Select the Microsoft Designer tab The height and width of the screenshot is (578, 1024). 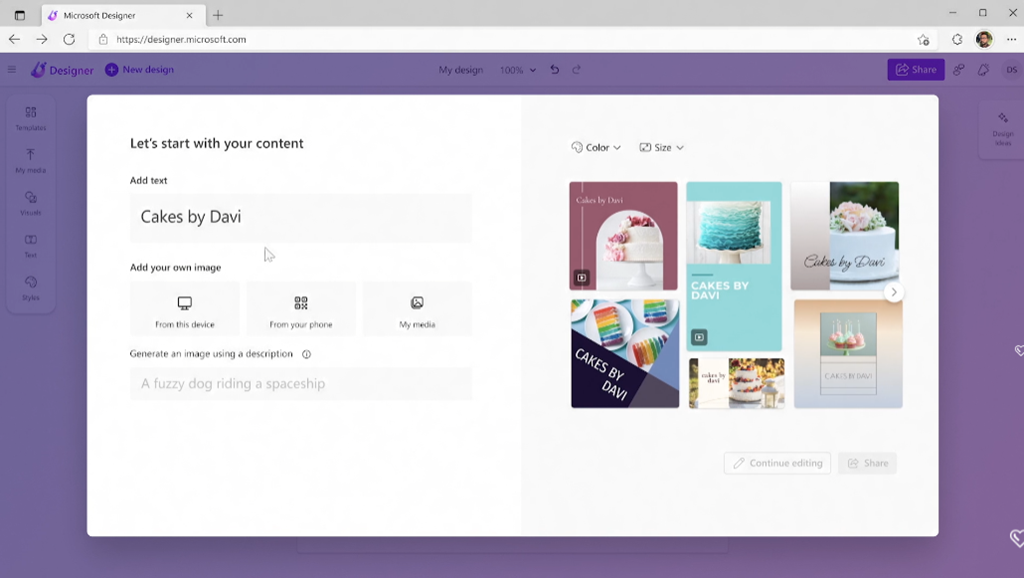tap(123, 15)
